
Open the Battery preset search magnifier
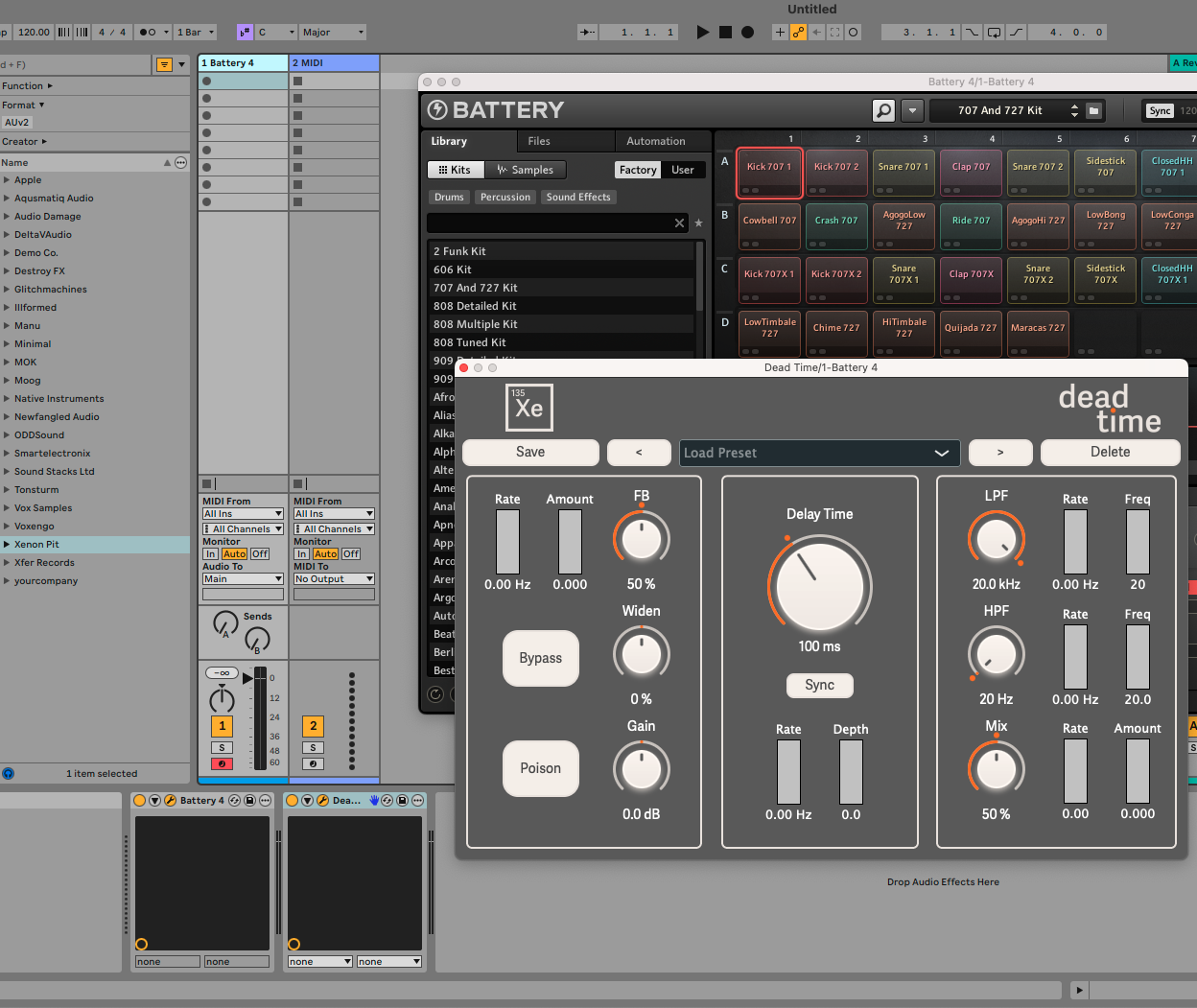(883, 110)
